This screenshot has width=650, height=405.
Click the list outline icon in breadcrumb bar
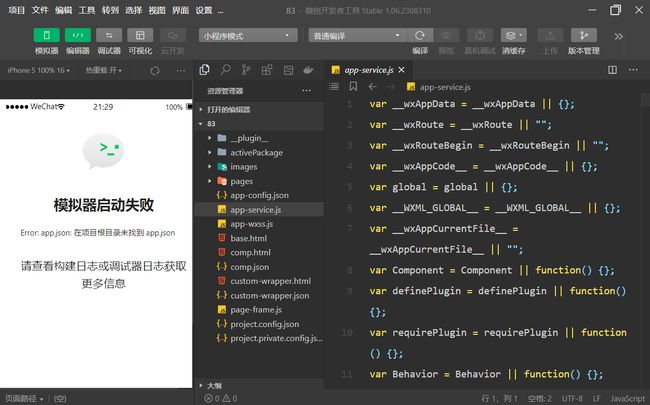tap(334, 86)
